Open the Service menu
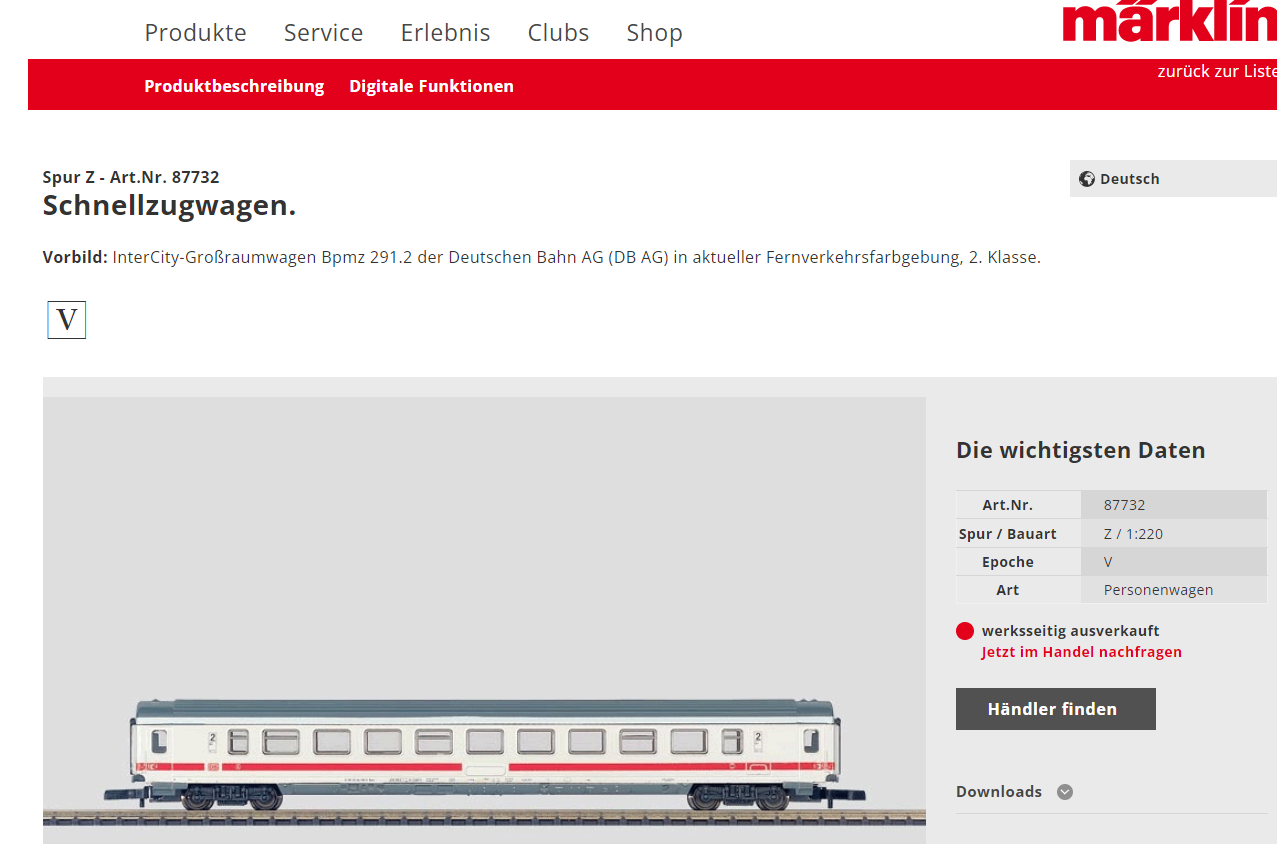The height and width of the screenshot is (844, 1277). (323, 33)
